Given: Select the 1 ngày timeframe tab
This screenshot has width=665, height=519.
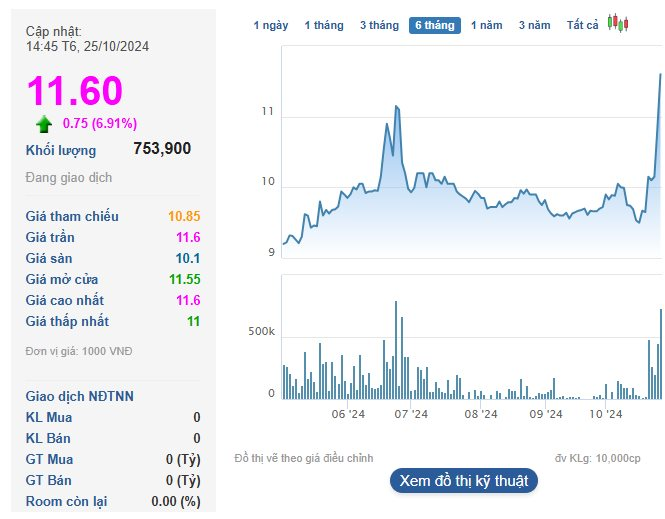Looking at the screenshot, I should 271,25.
